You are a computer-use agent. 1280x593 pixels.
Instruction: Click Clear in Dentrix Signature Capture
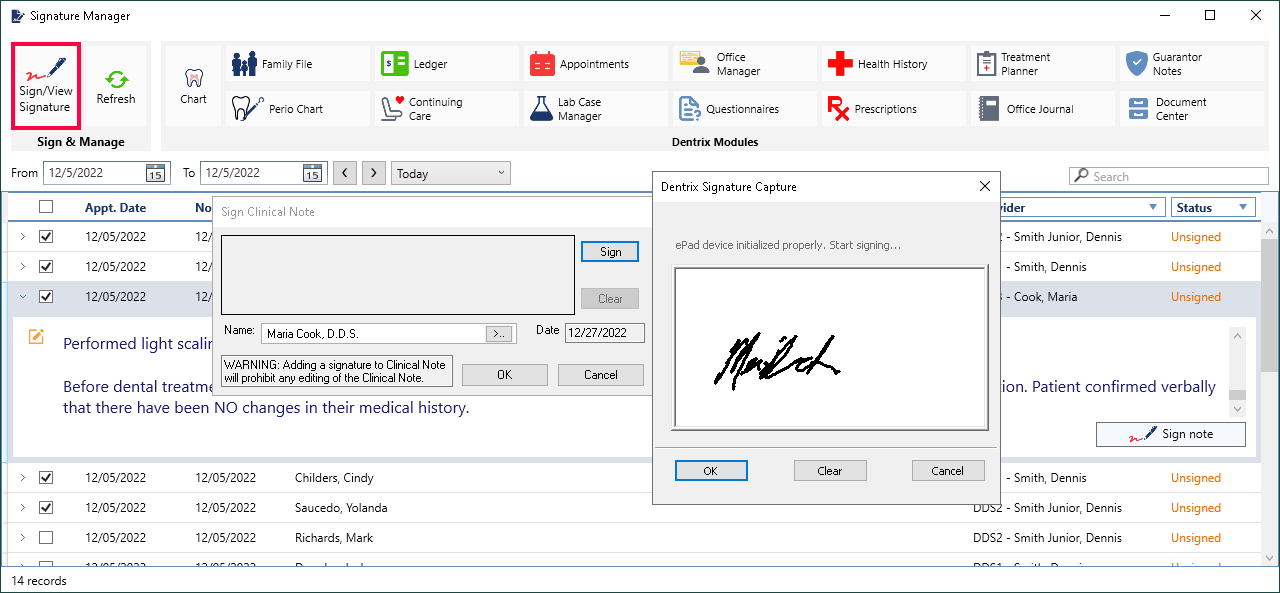[x=830, y=471]
